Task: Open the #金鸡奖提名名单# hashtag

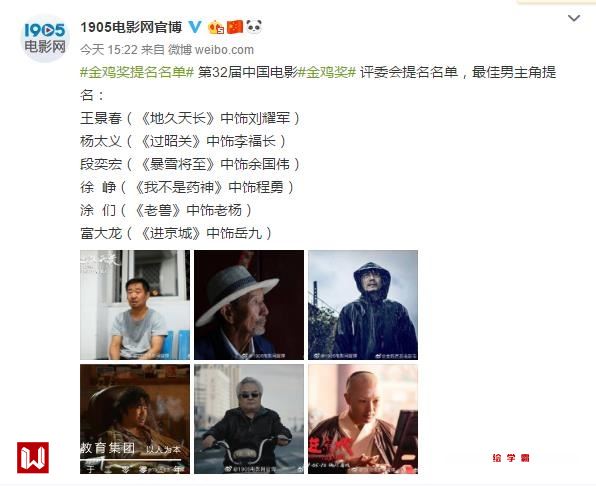Action: pos(137,72)
